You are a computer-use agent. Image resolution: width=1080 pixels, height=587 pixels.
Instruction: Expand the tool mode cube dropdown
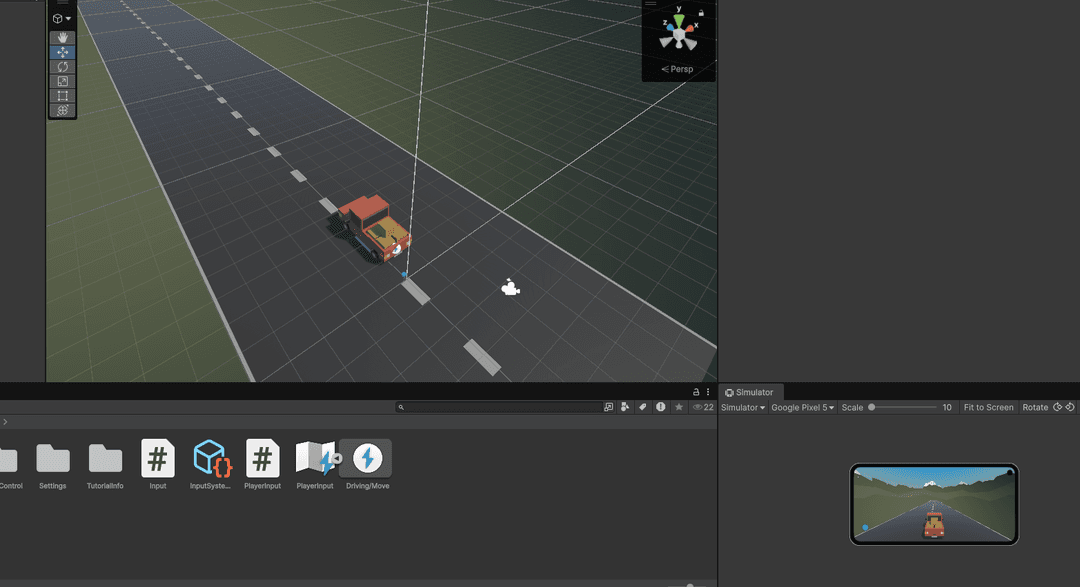point(62,18)
